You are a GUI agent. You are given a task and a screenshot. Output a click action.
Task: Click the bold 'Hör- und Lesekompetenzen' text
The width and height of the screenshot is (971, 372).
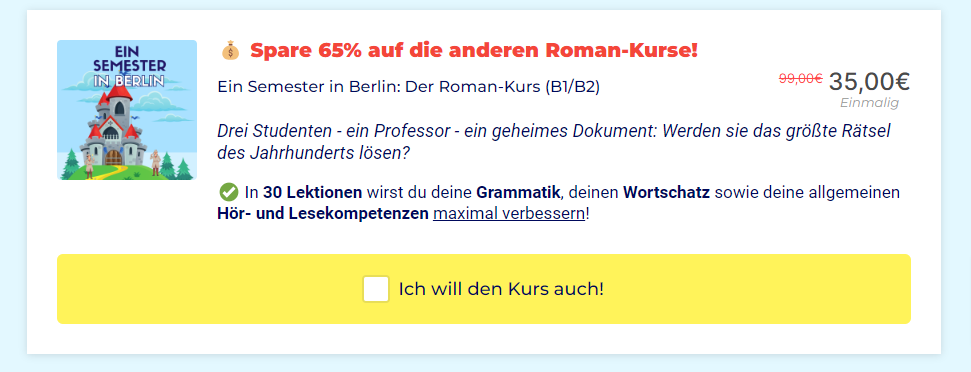click(323, 214)
